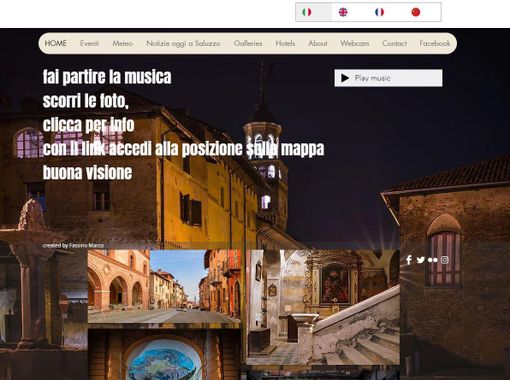Open the Galleries menu item
Viewport: 510px width, 380px height.
click(248, 43)
